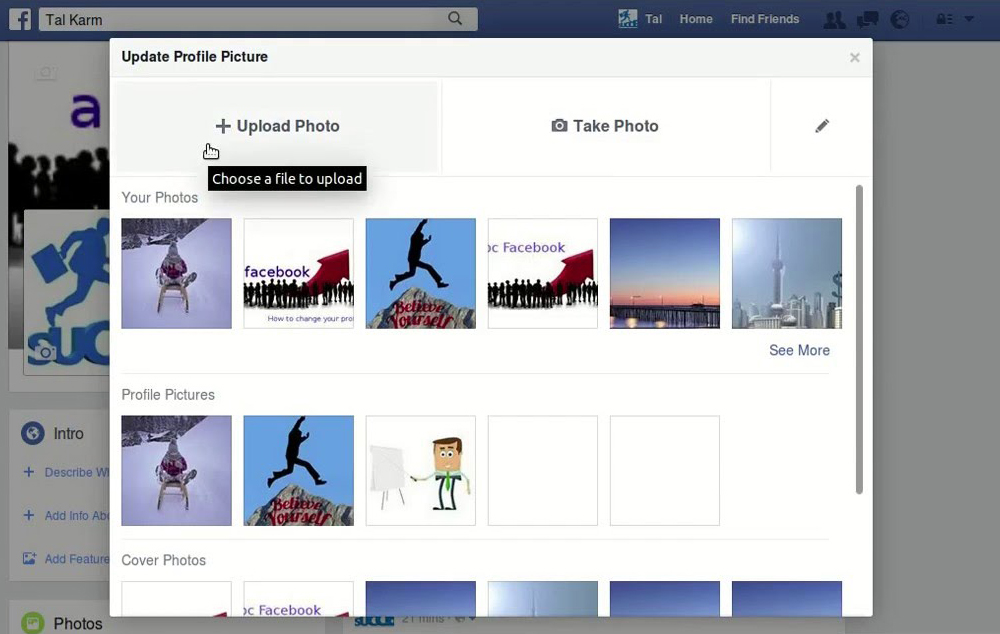Open the privacy shortcuts icon
Screen dimensions: 1000x634
[x=945, y=20]
